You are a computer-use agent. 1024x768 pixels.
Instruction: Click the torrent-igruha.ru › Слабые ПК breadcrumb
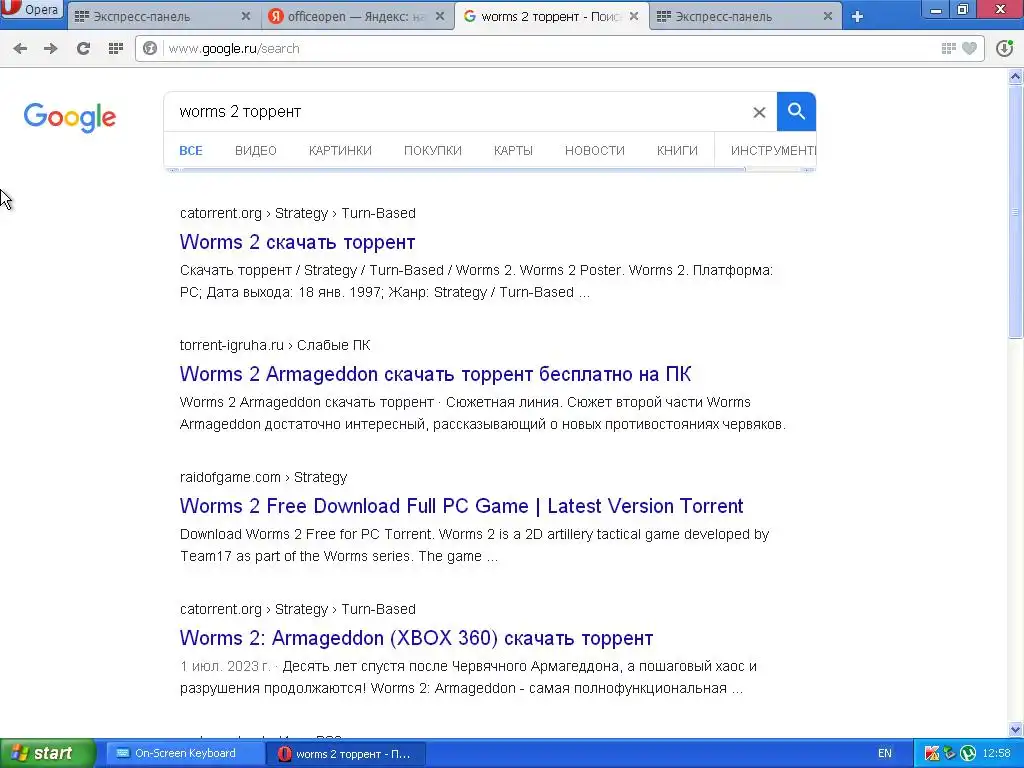[x=275, y=345]
